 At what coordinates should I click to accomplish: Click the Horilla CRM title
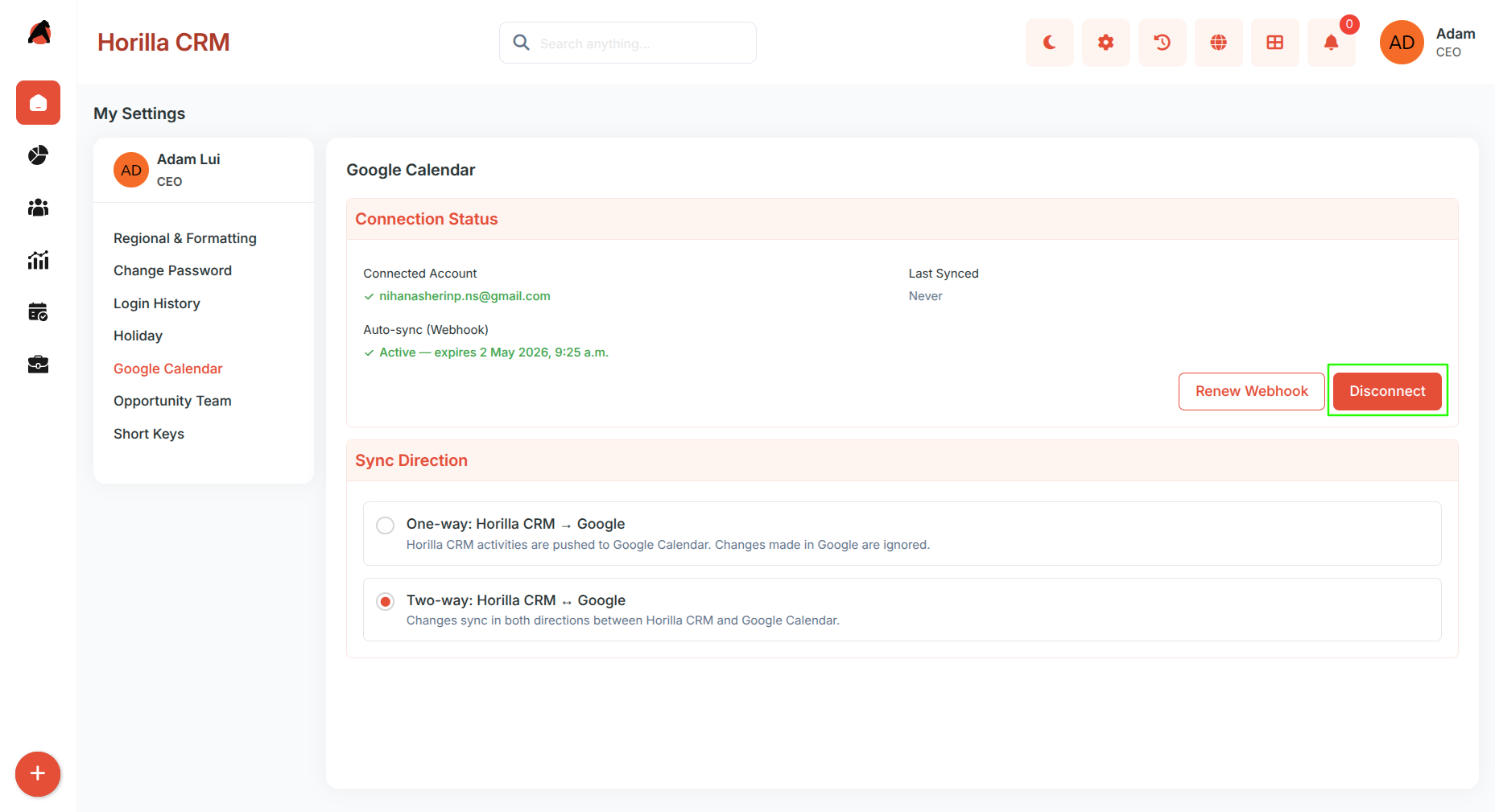click(x=163, y=43)
